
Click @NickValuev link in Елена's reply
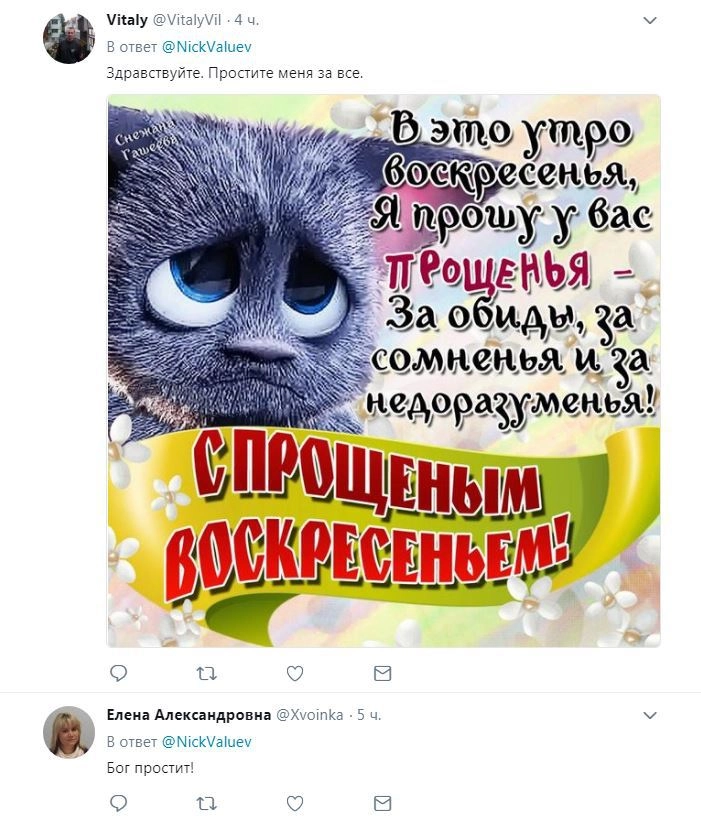[x=207, y=742]
